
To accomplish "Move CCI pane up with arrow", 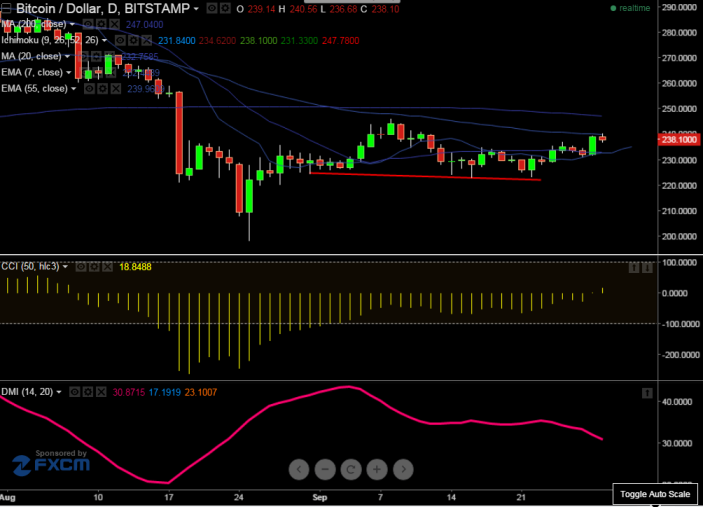I will click(x=634, y=268).
